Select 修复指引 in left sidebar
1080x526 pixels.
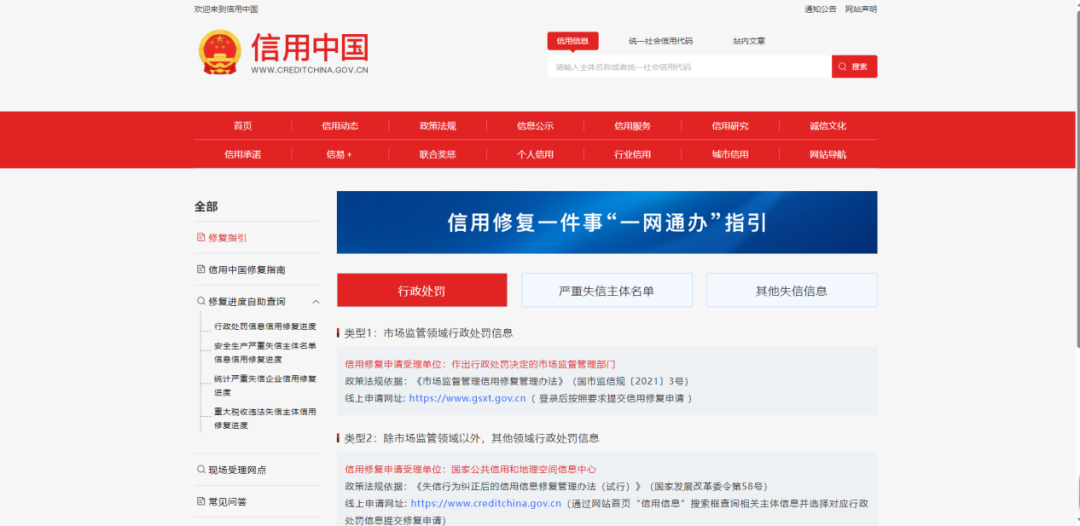227,238
